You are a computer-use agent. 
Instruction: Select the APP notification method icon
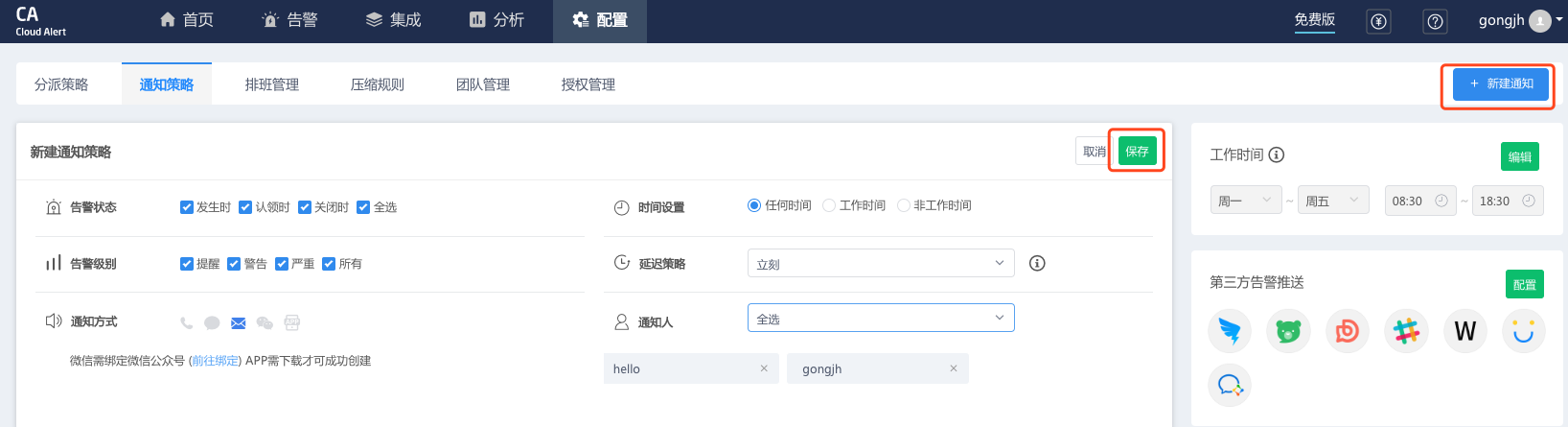[x=292, y=323]
